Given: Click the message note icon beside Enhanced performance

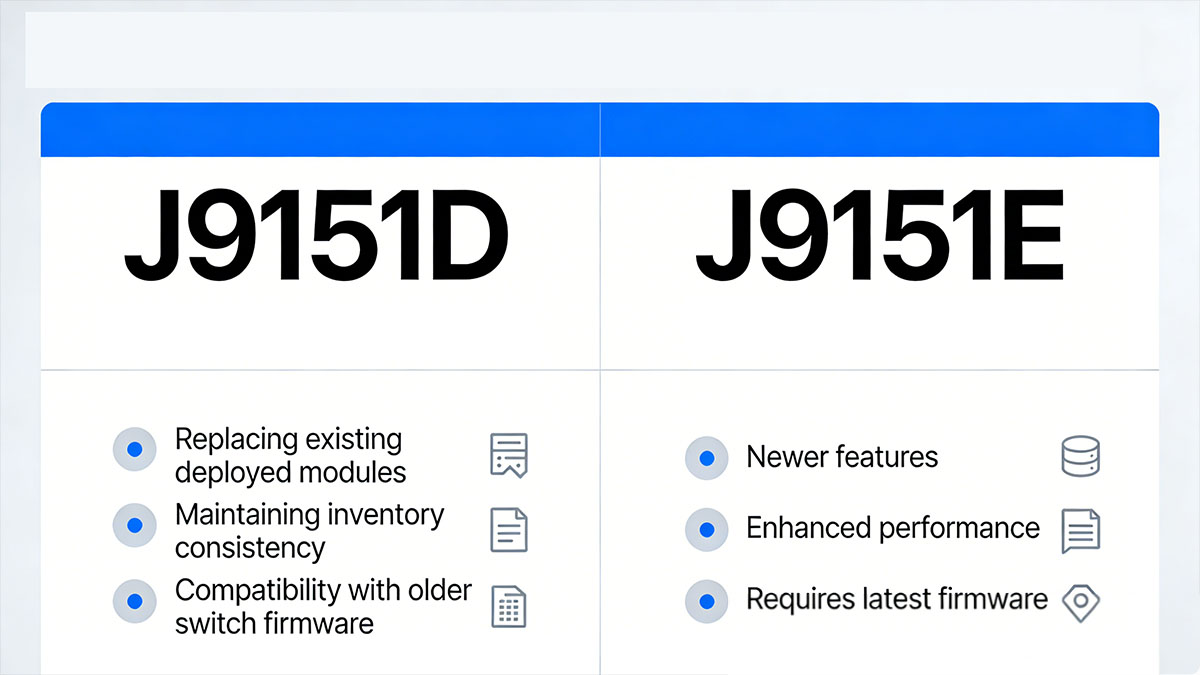Looking at the screenshot, I should (1080, 530).
